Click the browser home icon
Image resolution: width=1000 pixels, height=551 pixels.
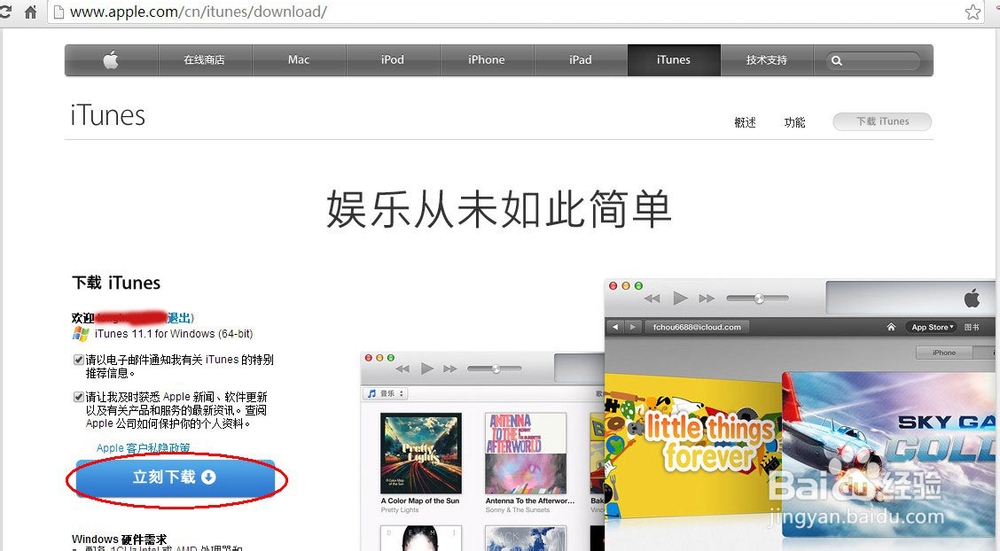tap(30, 11)
